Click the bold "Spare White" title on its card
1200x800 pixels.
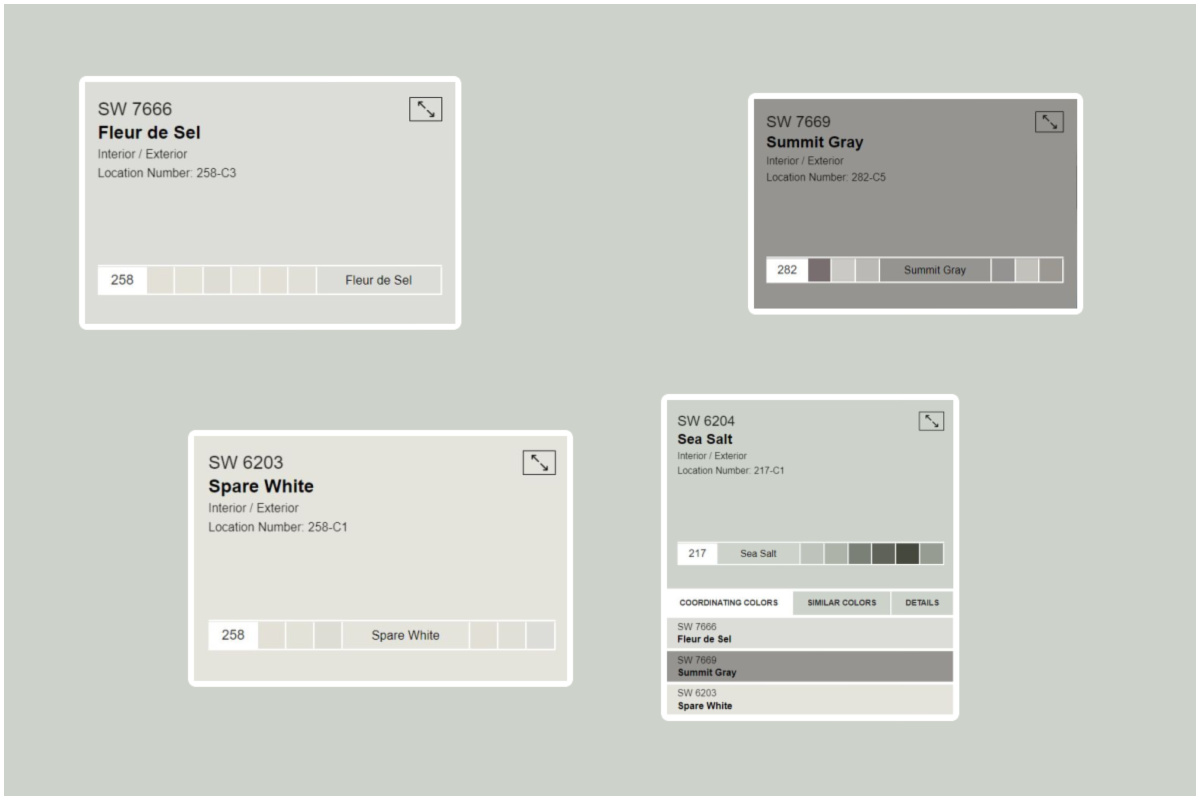pos(261,486)
